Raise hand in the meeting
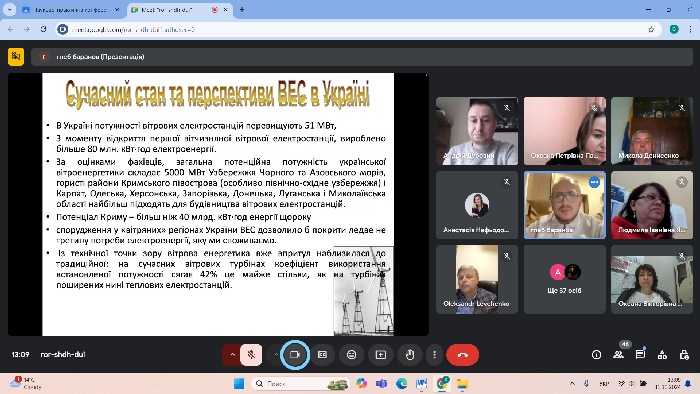Image resolution: width=700 pixels, height=394 pixels. 410,355
